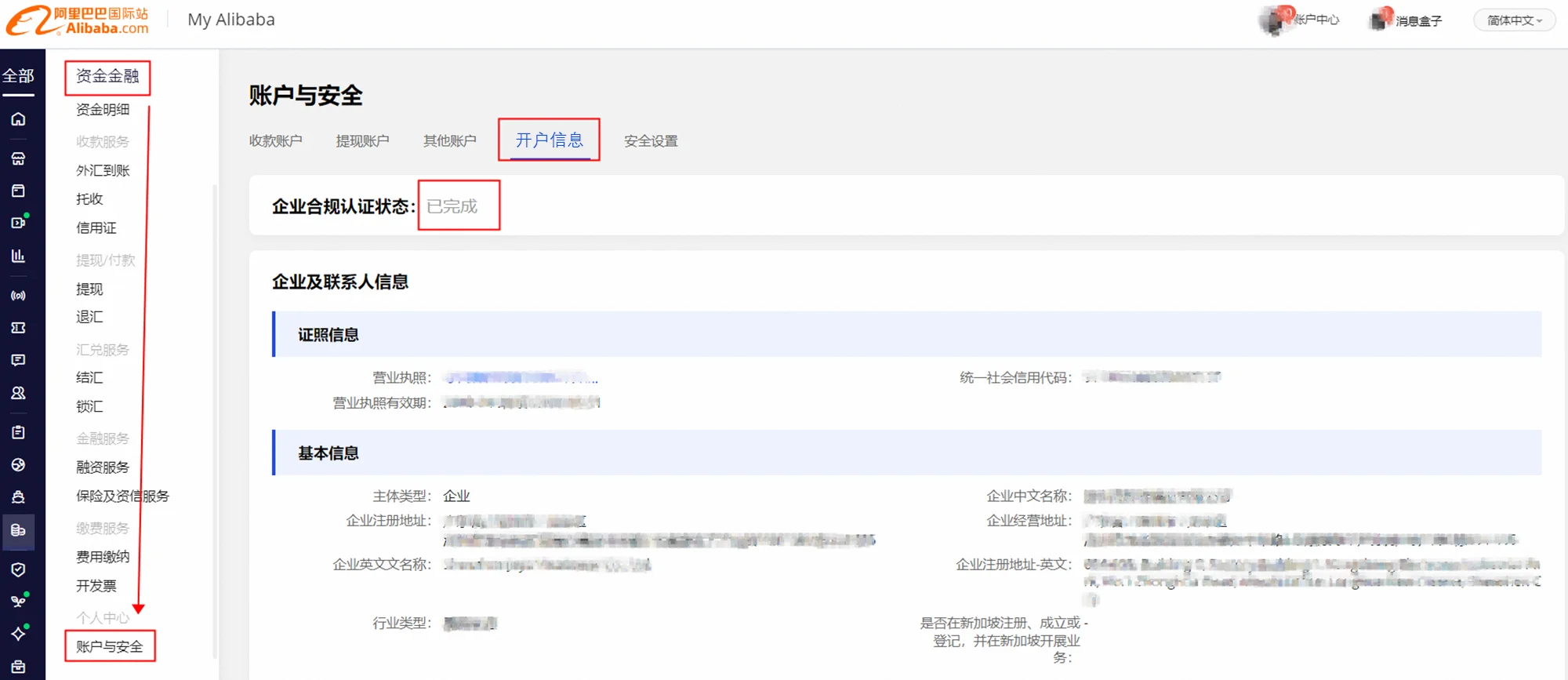Select the 提现账户 tab
The height and width of the screenshot is (680, 1568).
coord(362,141)
